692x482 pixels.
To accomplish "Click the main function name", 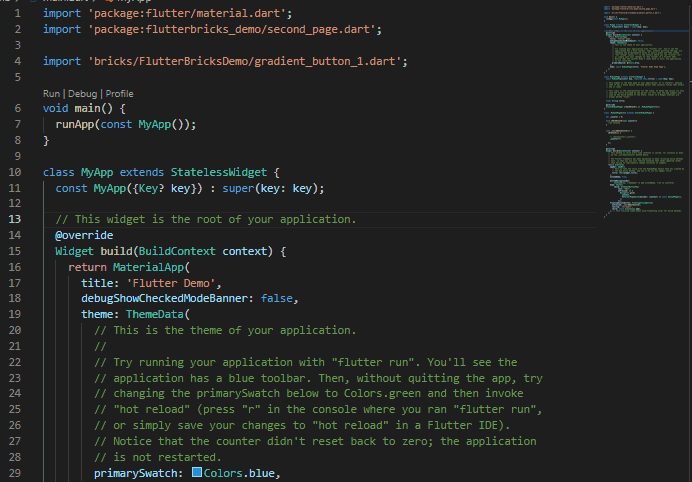I will pyautogui.click(x=87, y=109).
